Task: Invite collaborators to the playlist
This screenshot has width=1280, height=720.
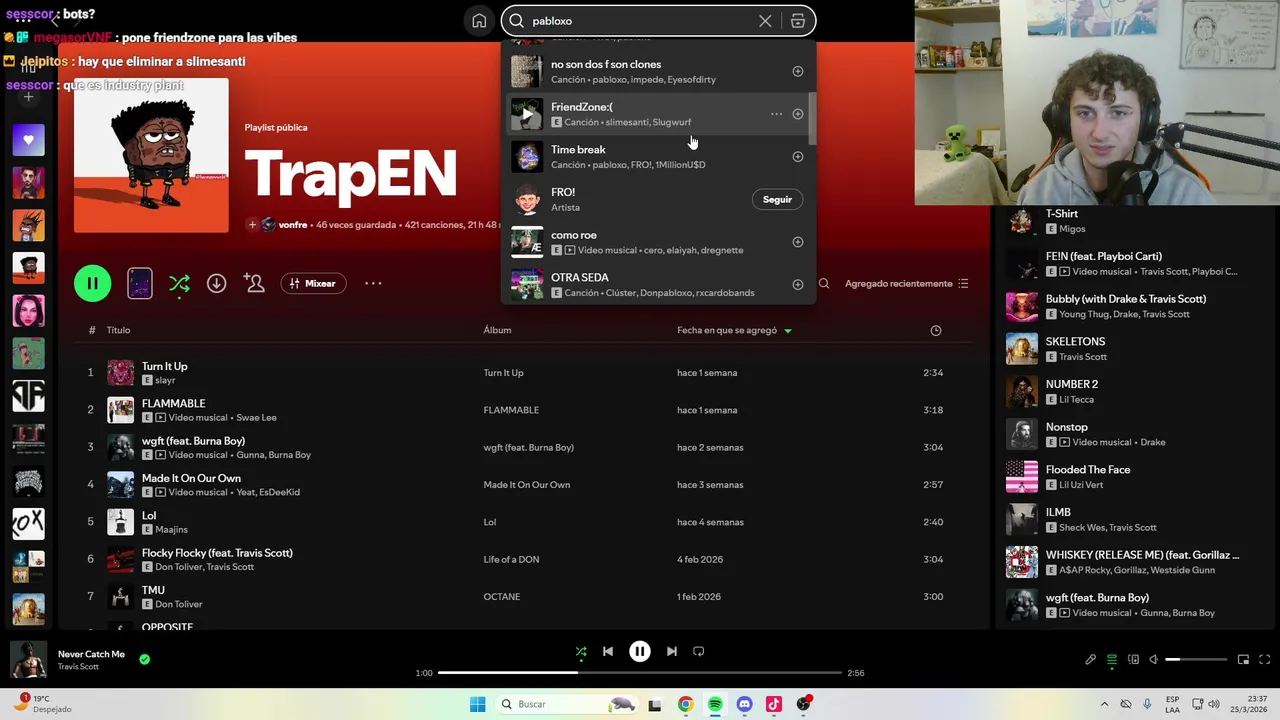Action: 254,284
